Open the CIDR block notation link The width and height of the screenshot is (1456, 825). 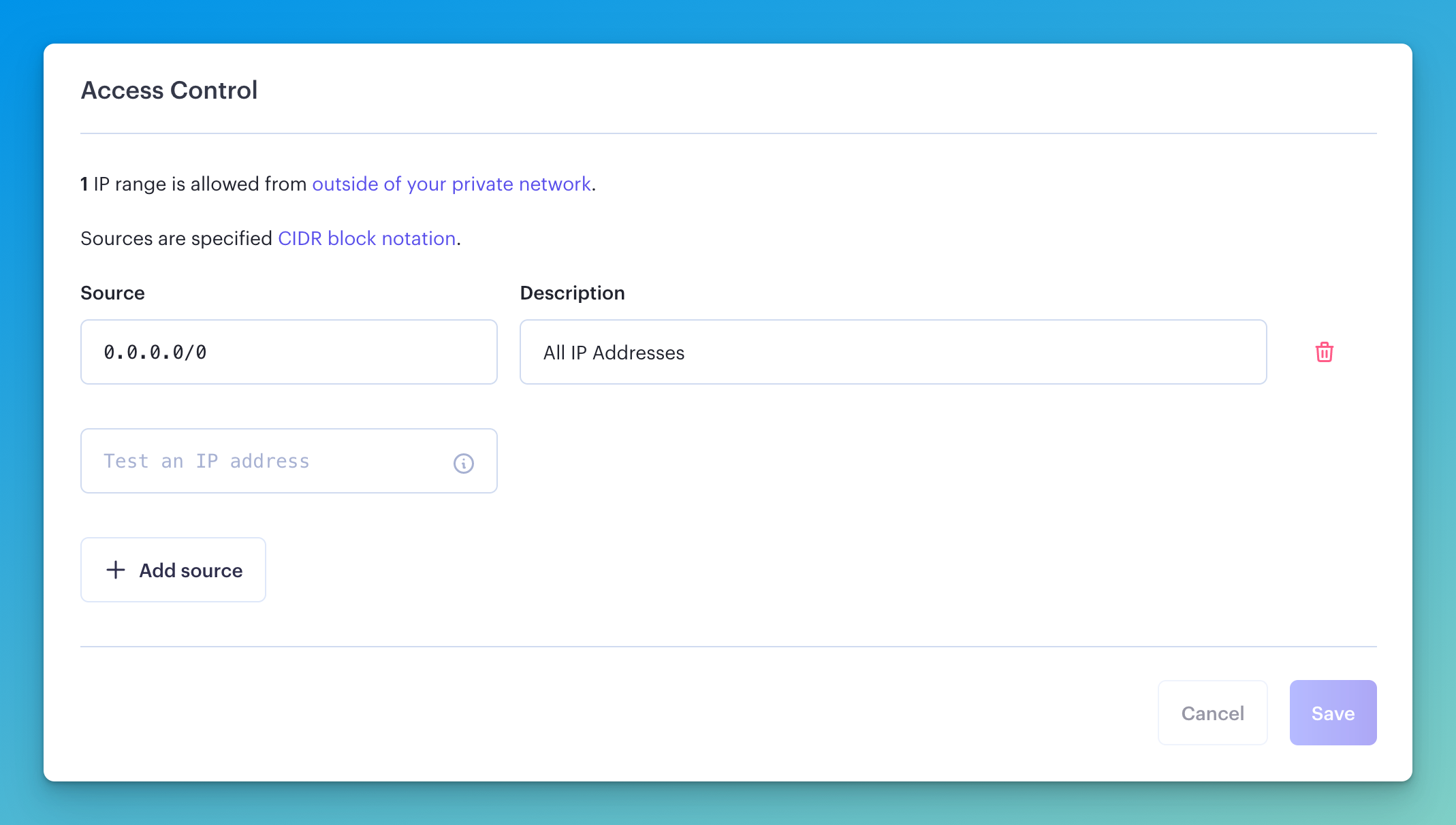pos(367,238)
